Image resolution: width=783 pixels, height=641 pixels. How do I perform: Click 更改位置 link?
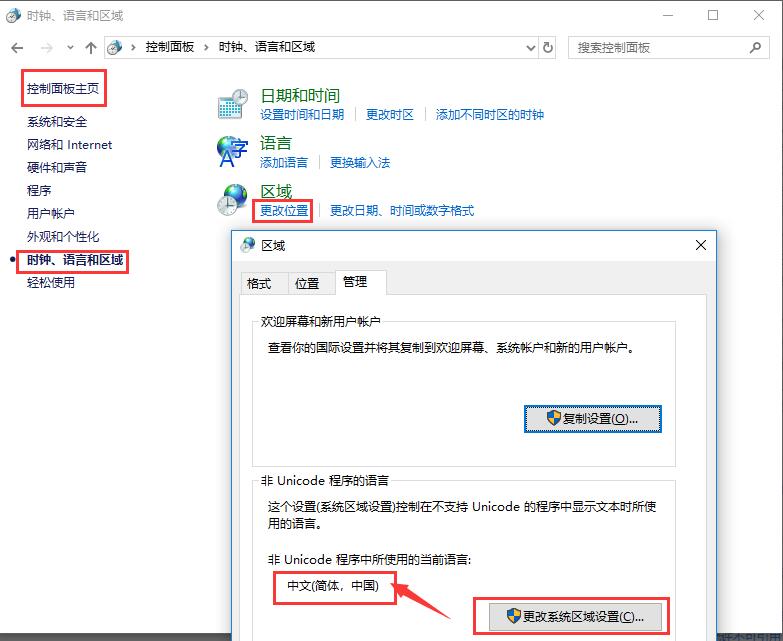click(284, 210)
